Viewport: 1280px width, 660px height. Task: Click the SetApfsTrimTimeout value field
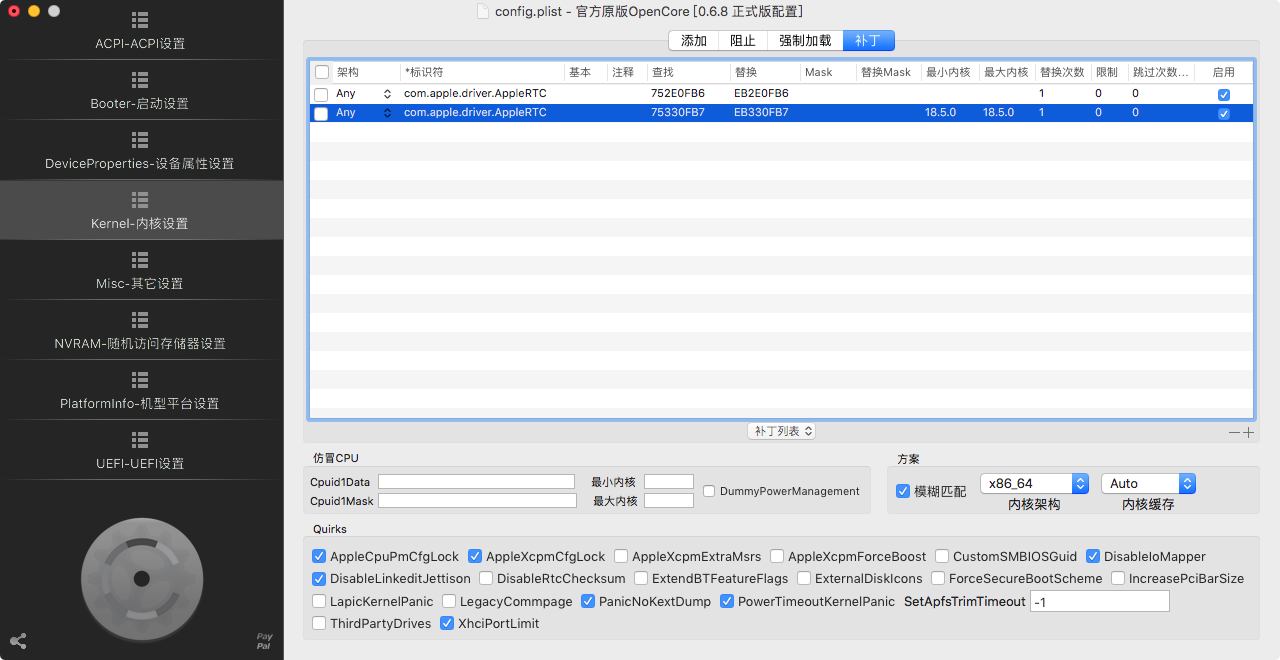pos(1099,601)
